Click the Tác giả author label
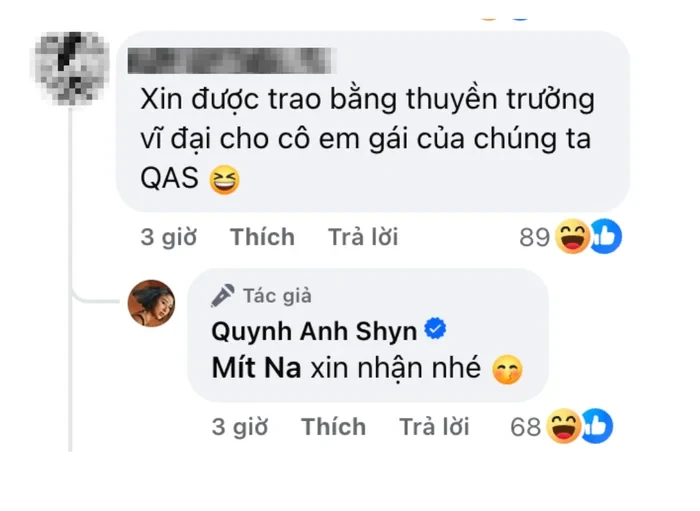This screenshot has height=511, width=700. coord(277,296)
